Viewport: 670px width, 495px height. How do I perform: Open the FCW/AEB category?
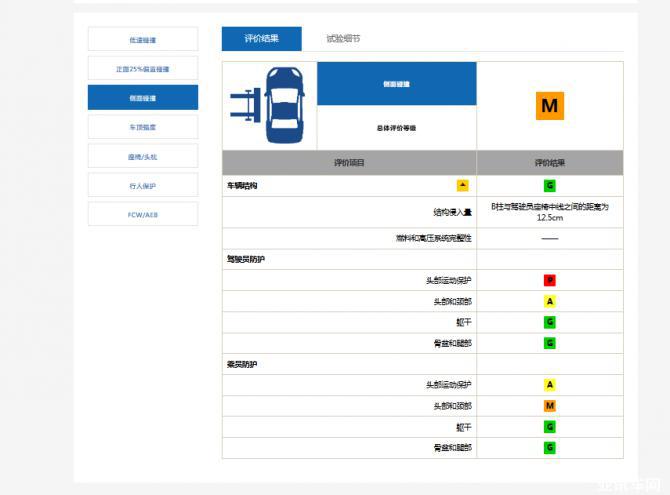coord(143,214)
